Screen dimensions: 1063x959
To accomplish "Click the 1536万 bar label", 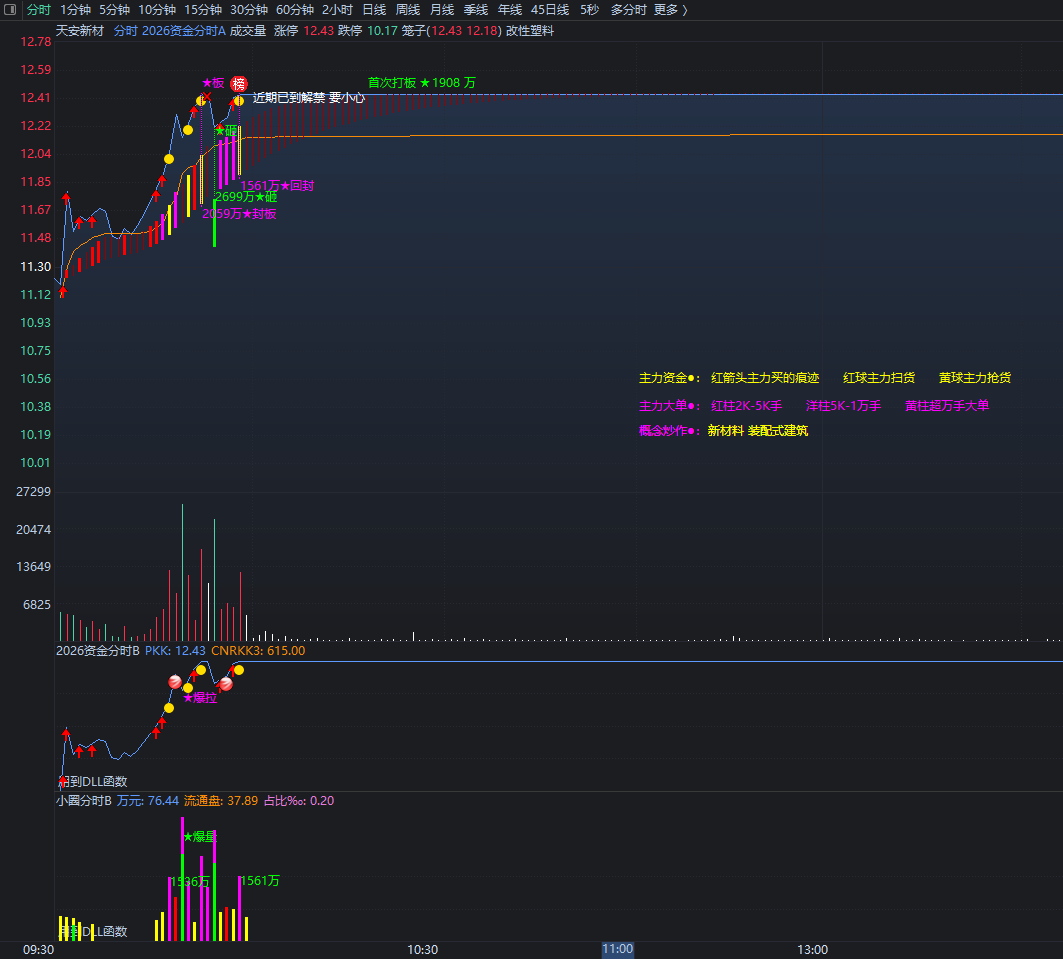I will [190, 881].
